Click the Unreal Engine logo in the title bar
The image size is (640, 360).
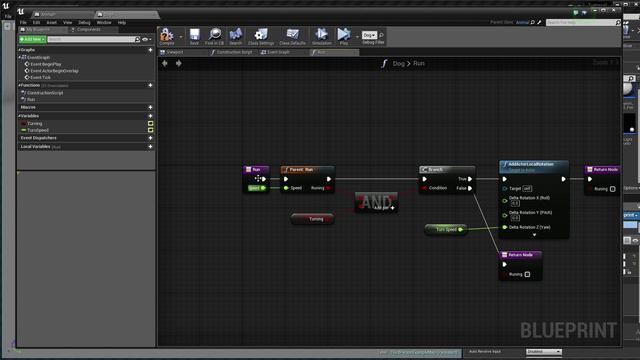click(x=21, y=12)
